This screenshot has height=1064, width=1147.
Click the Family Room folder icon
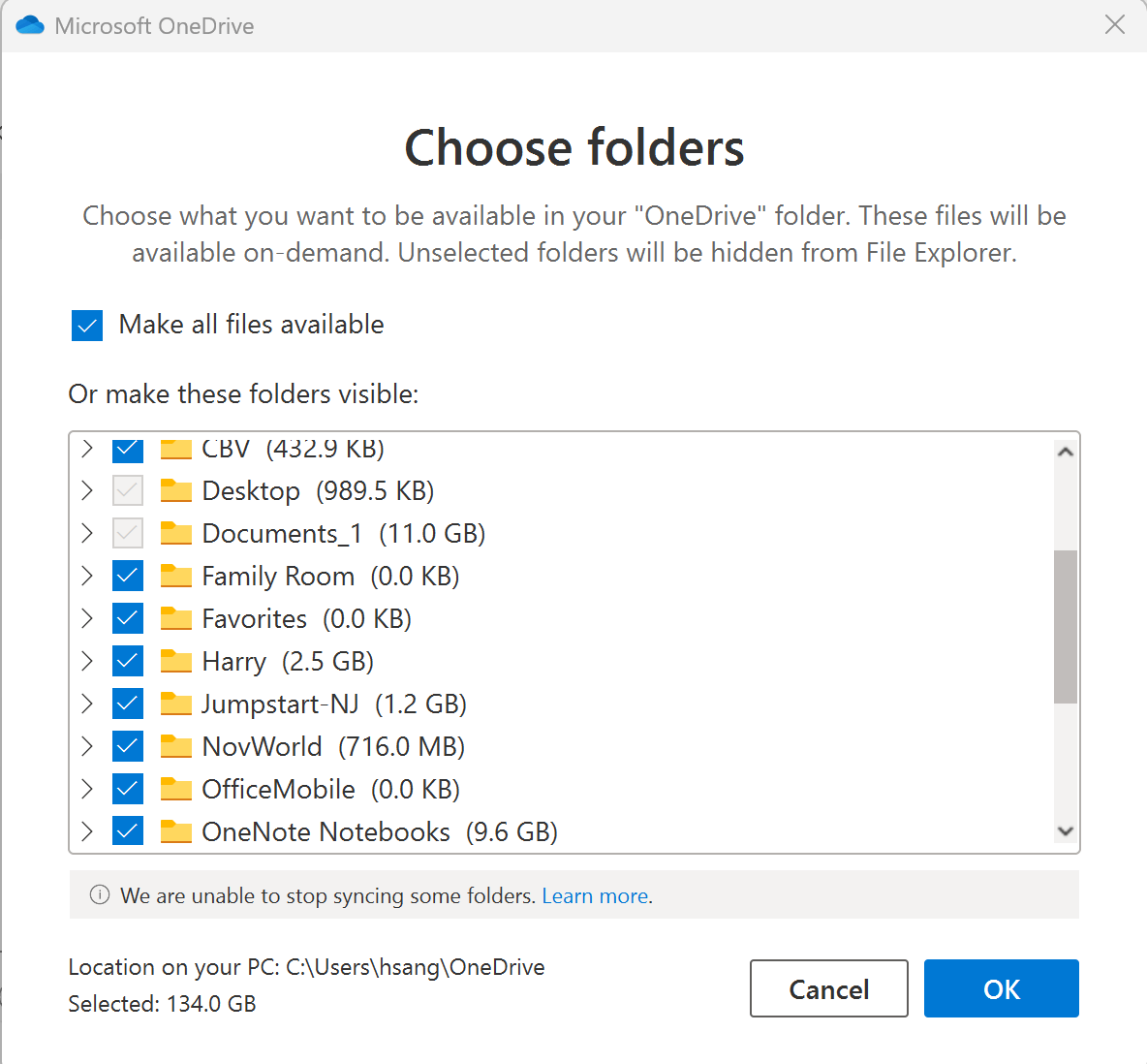pos(175,576)
